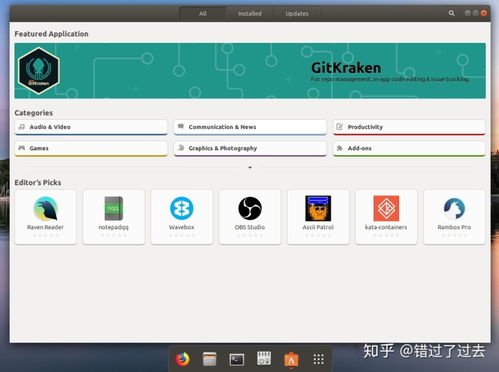Click the OBS Studio app icon
The image size is (499, 372).
(x=250, y=208)
